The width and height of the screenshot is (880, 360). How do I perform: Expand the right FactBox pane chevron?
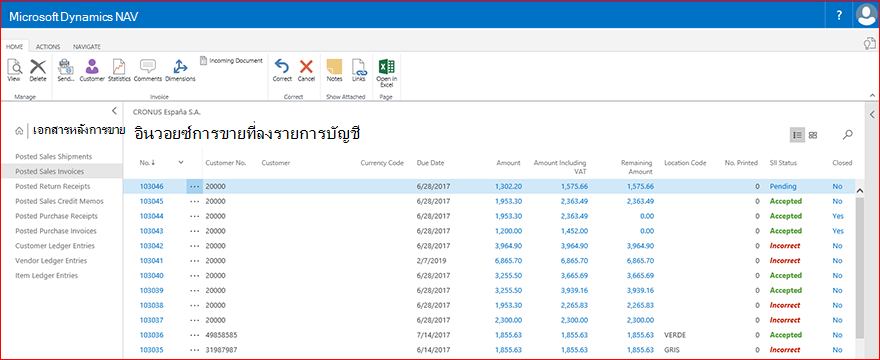(x=872, y=115)
